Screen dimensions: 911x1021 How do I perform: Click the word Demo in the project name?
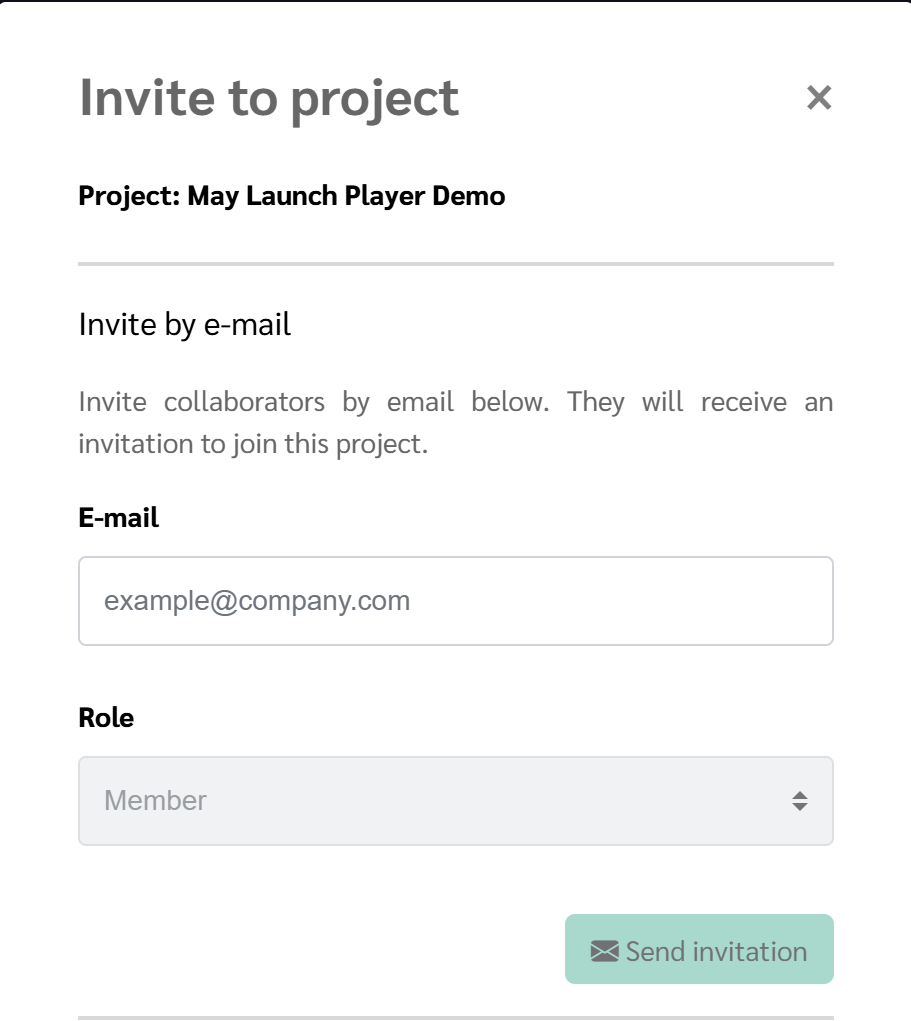coord(469,196)
